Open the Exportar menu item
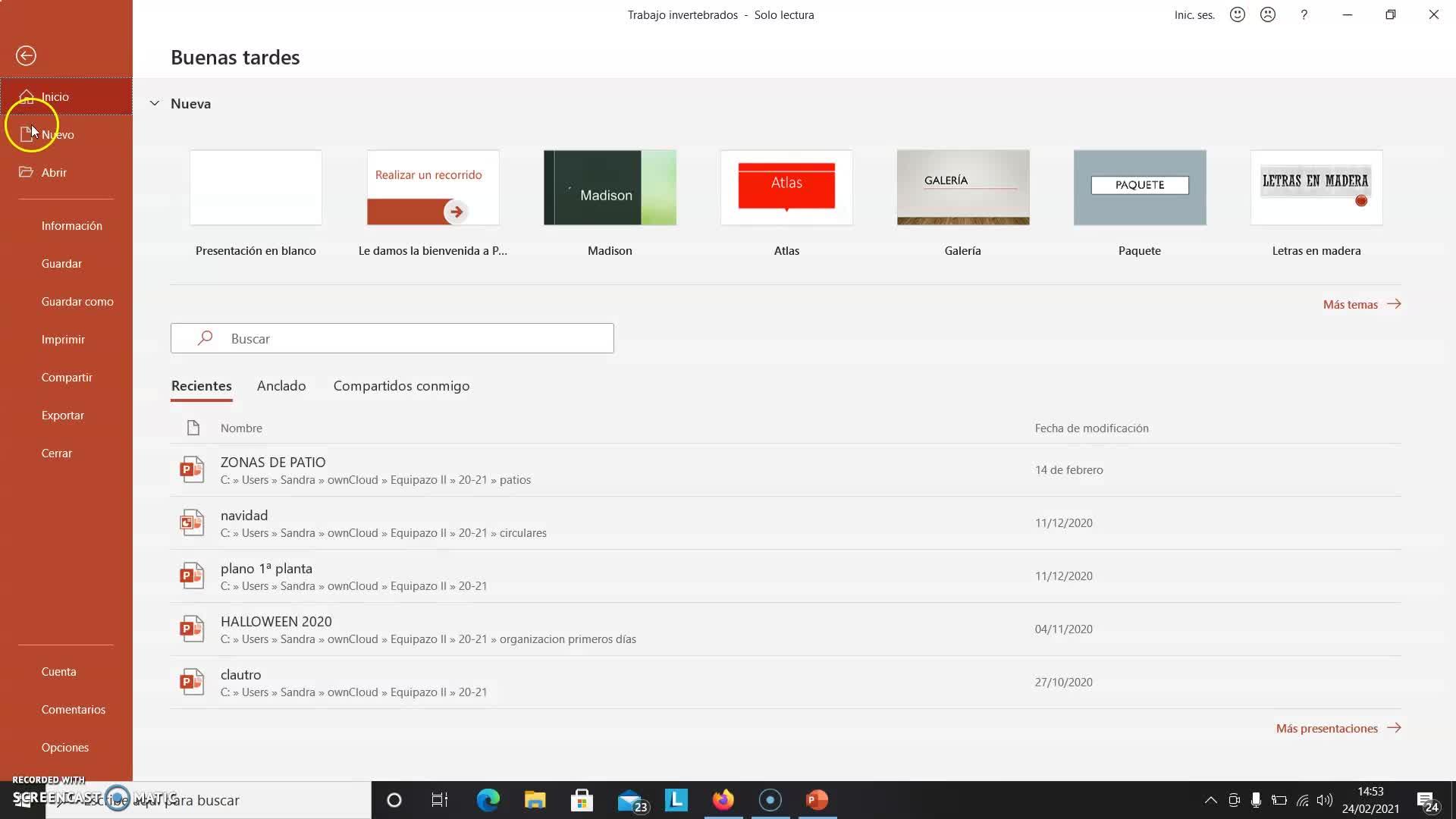 (x=63, y=415)
